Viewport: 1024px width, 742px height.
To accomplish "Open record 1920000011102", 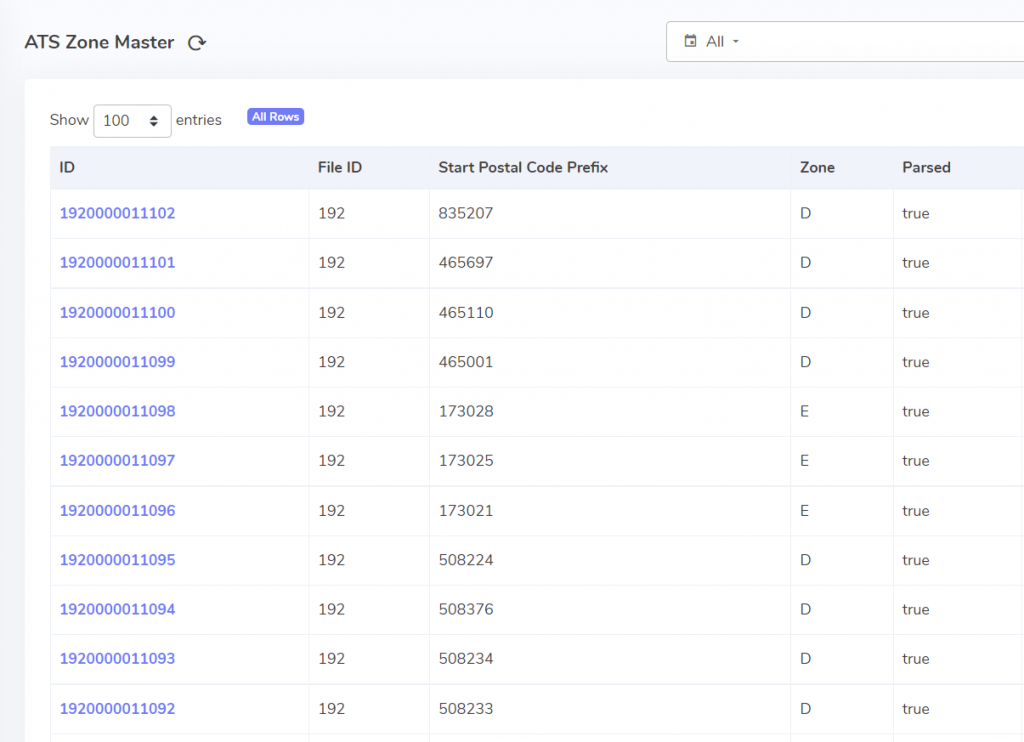I will pyautogui.click(x=117, y=213).
